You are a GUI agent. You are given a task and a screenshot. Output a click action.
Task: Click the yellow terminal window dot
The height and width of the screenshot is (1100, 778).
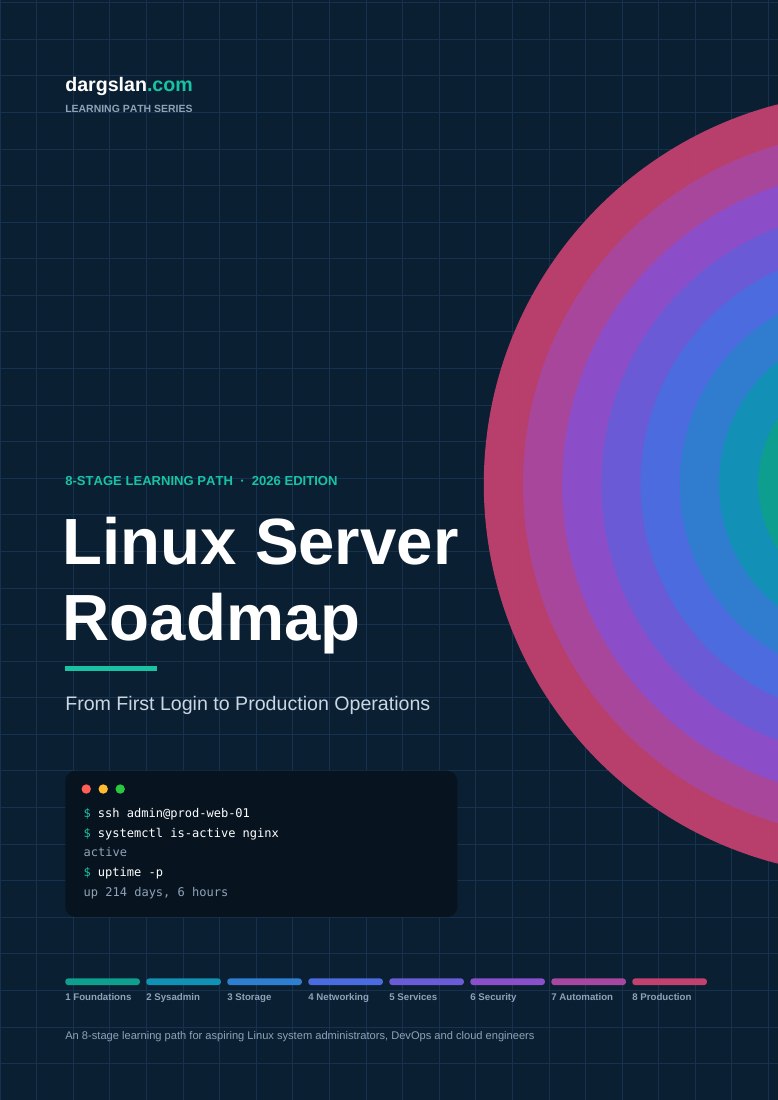103,789
